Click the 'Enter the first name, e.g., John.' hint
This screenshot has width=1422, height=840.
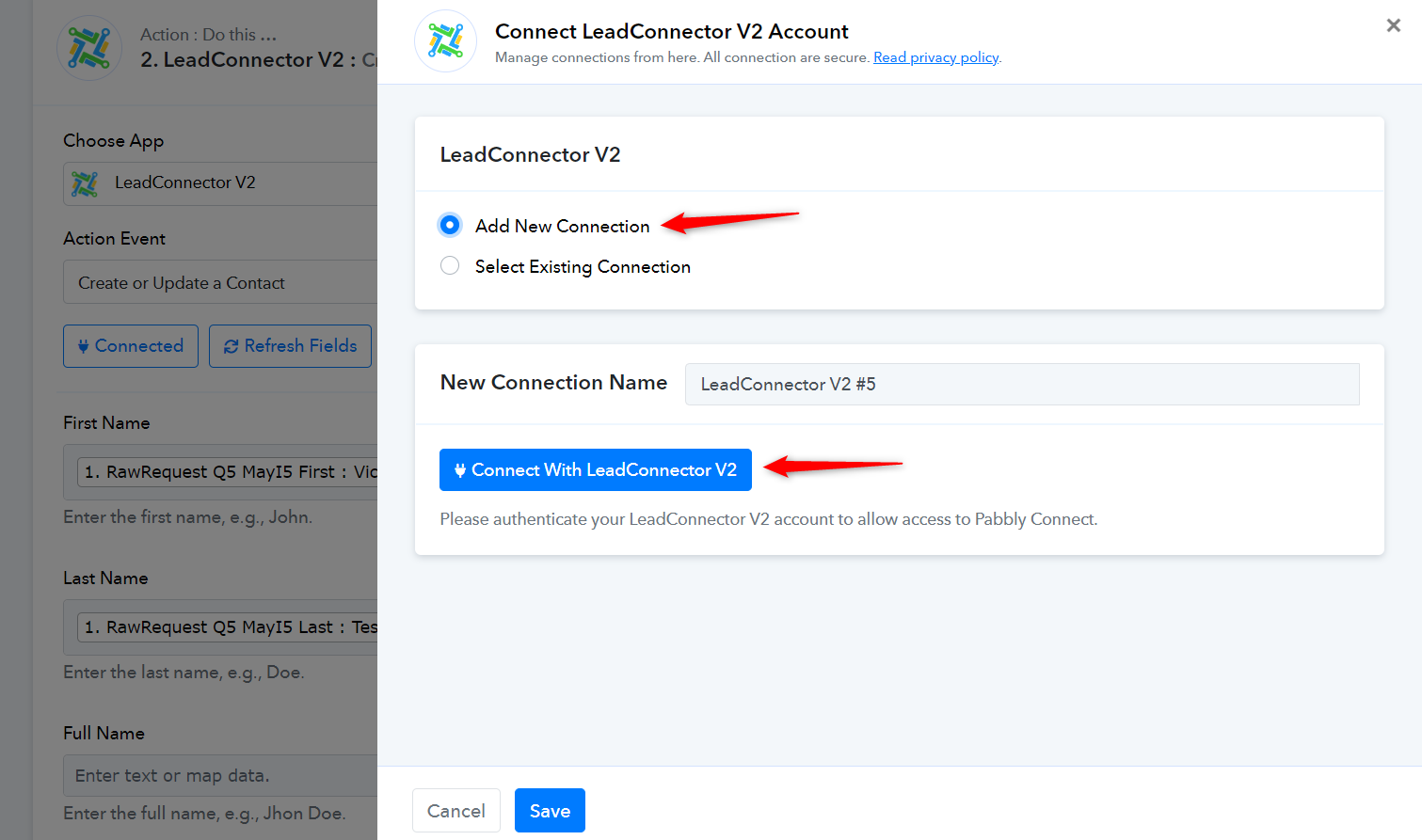coord(188,517)
